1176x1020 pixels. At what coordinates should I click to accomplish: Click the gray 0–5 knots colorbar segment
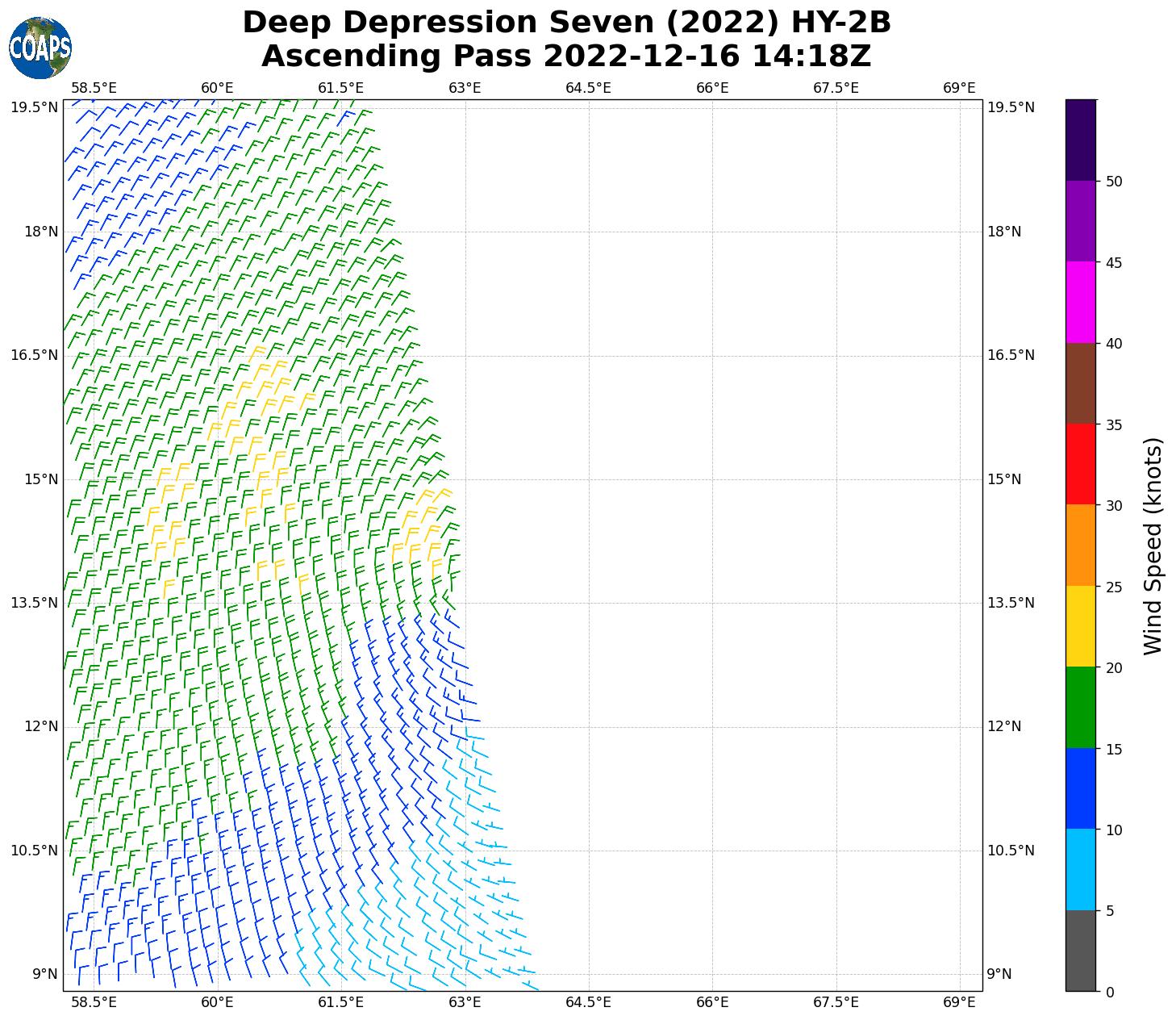click(x=1080, y=950)
